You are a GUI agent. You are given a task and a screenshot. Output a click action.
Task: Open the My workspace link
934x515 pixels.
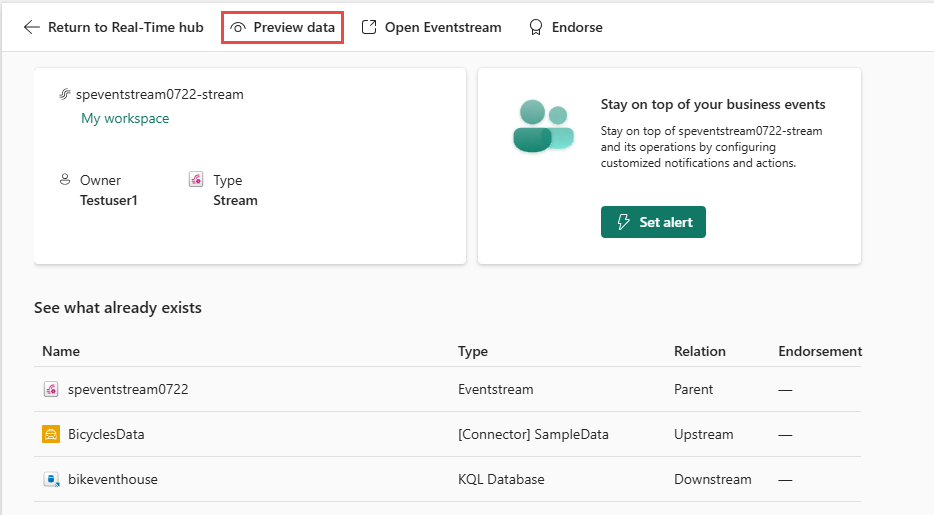tap(125, 118)
